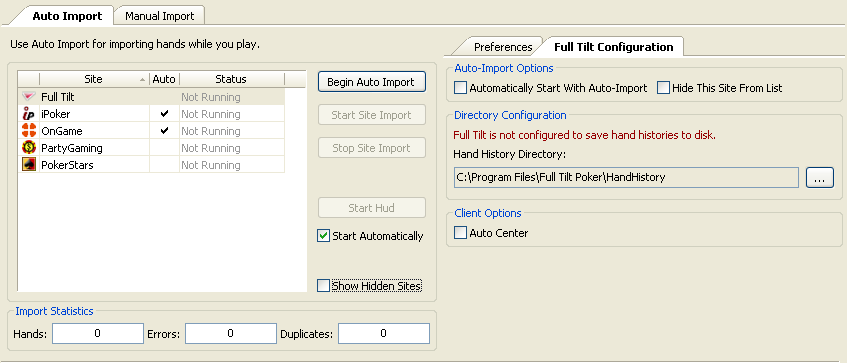Toggle the Auto checkmark for iPoker
This screenshot has width=847, height=363.
[x=165, y=114]
